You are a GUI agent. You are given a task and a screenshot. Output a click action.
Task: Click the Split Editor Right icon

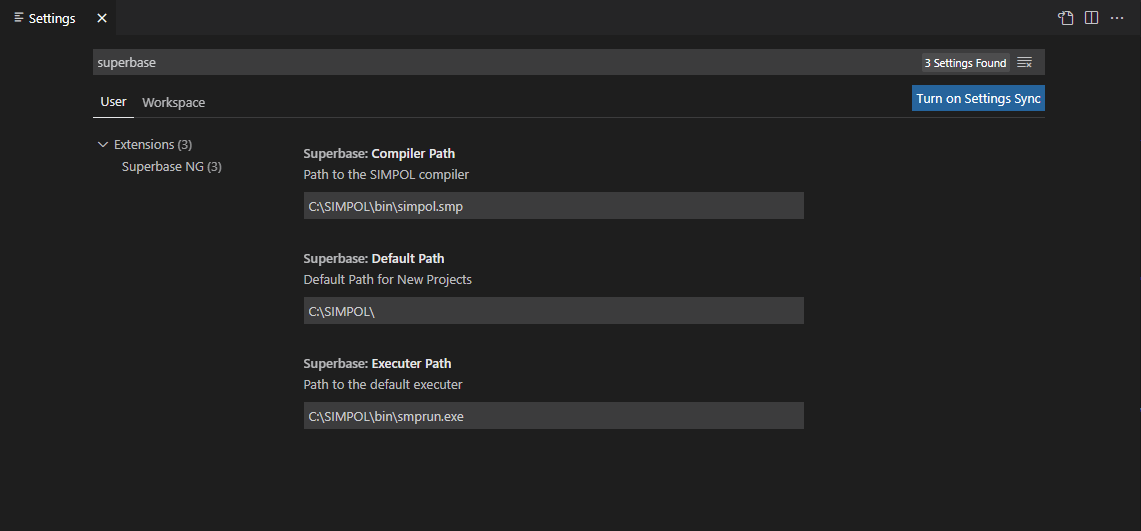tap(1091, 18)
